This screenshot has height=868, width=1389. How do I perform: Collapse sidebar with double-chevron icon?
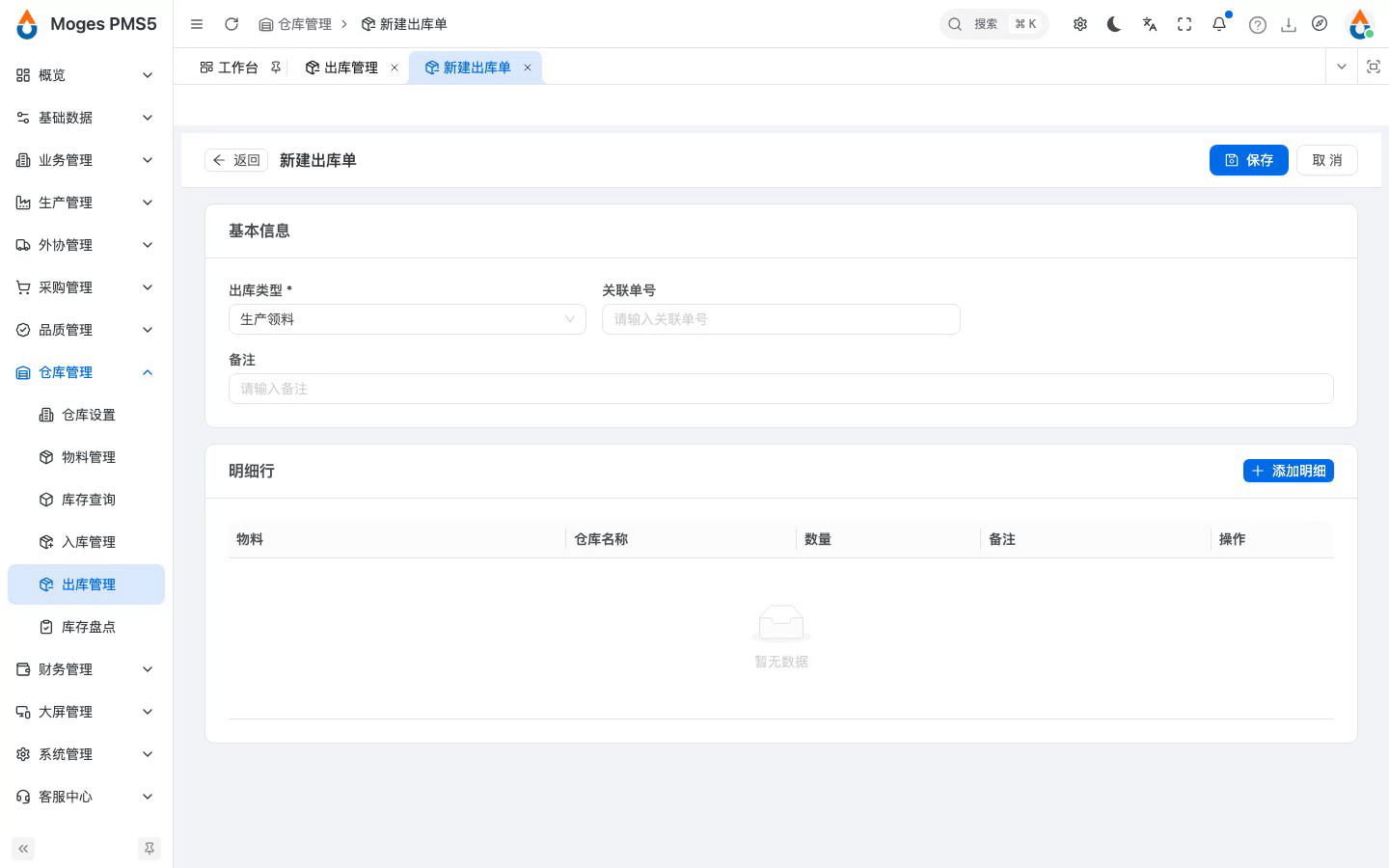(x=23, y=849)
